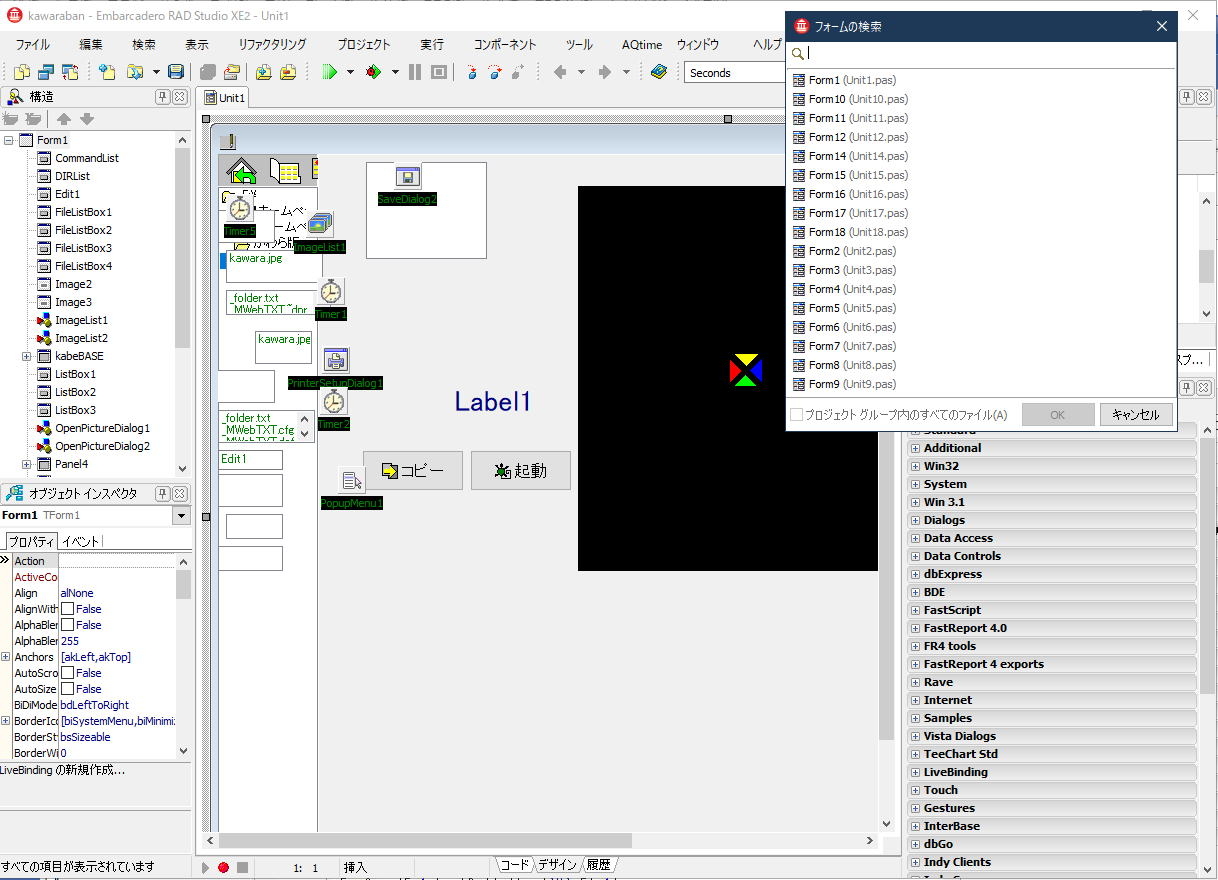The image size is (1218, 880).
Task: Tick the all project group files checkbox
Action: 797,415
